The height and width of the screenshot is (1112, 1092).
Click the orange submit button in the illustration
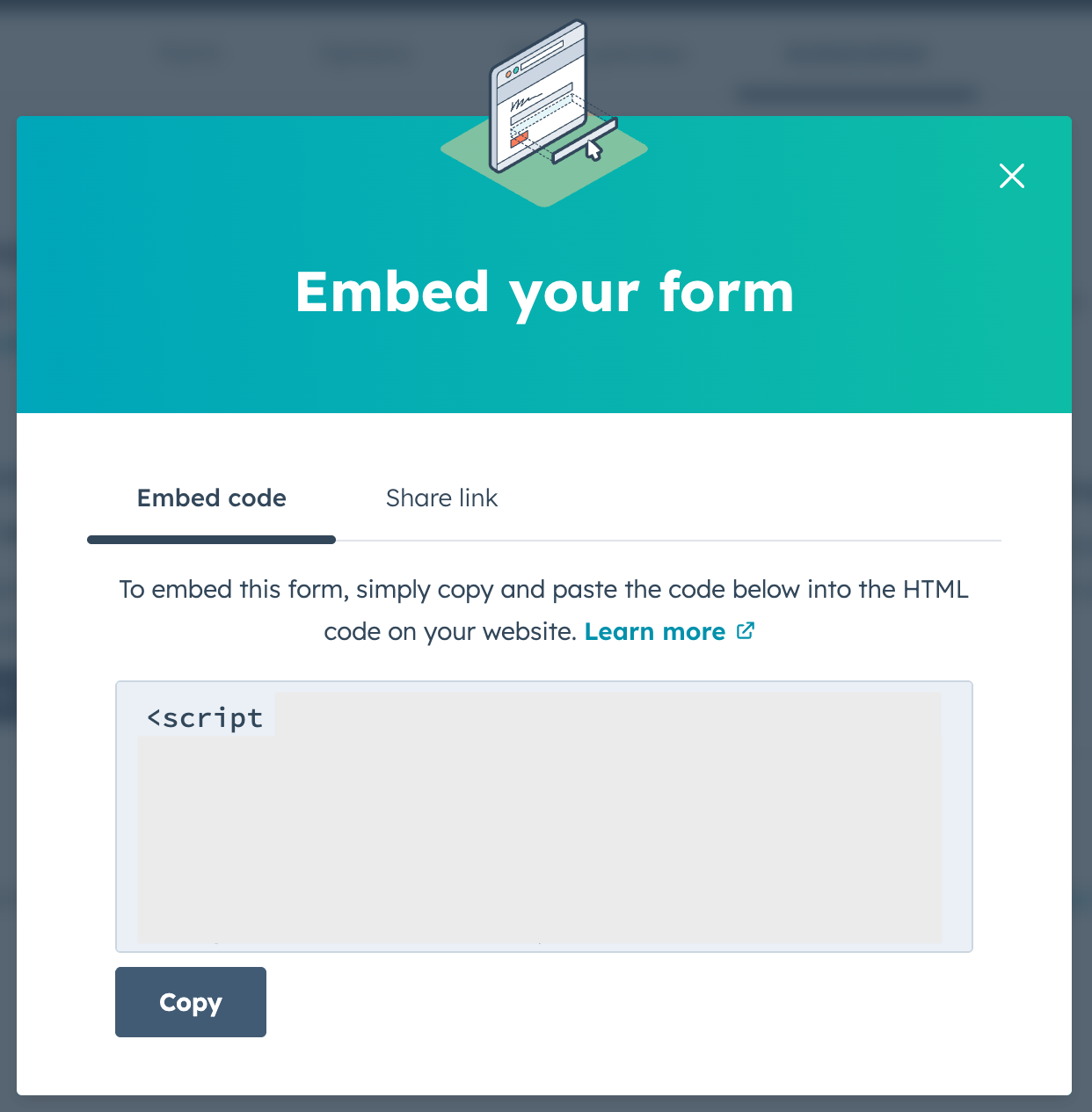coord(521,138)
